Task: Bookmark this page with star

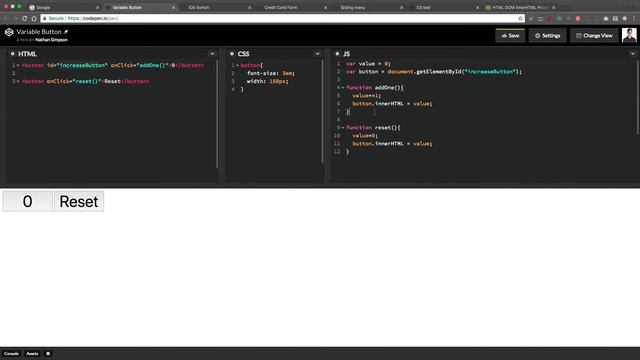Action: pos(520,18)
